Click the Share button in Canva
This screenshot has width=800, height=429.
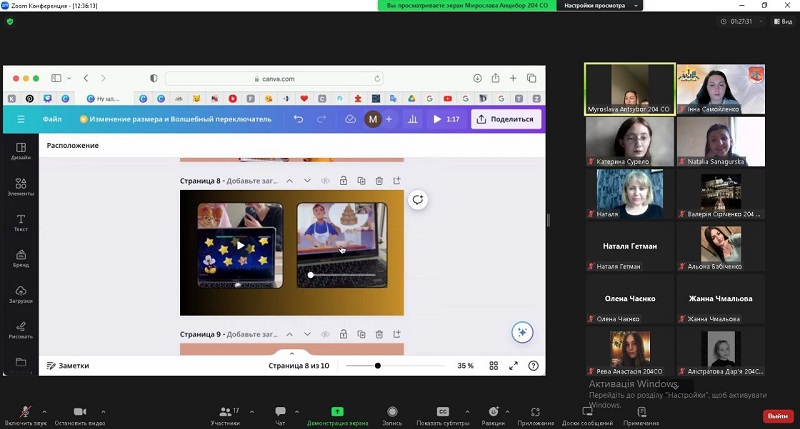pos(505,119)
